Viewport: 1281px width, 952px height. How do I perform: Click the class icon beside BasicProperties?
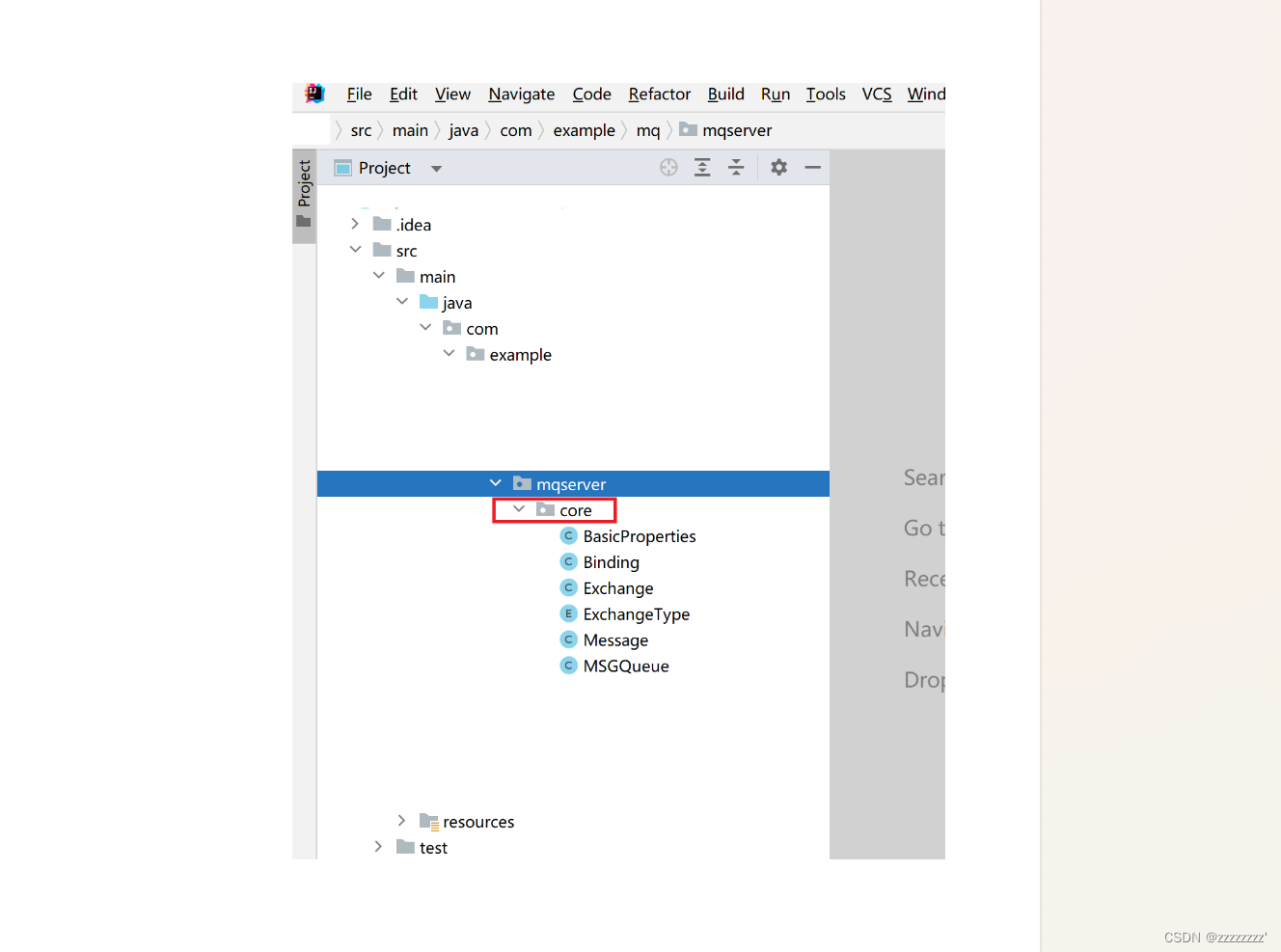click(568, 535)
